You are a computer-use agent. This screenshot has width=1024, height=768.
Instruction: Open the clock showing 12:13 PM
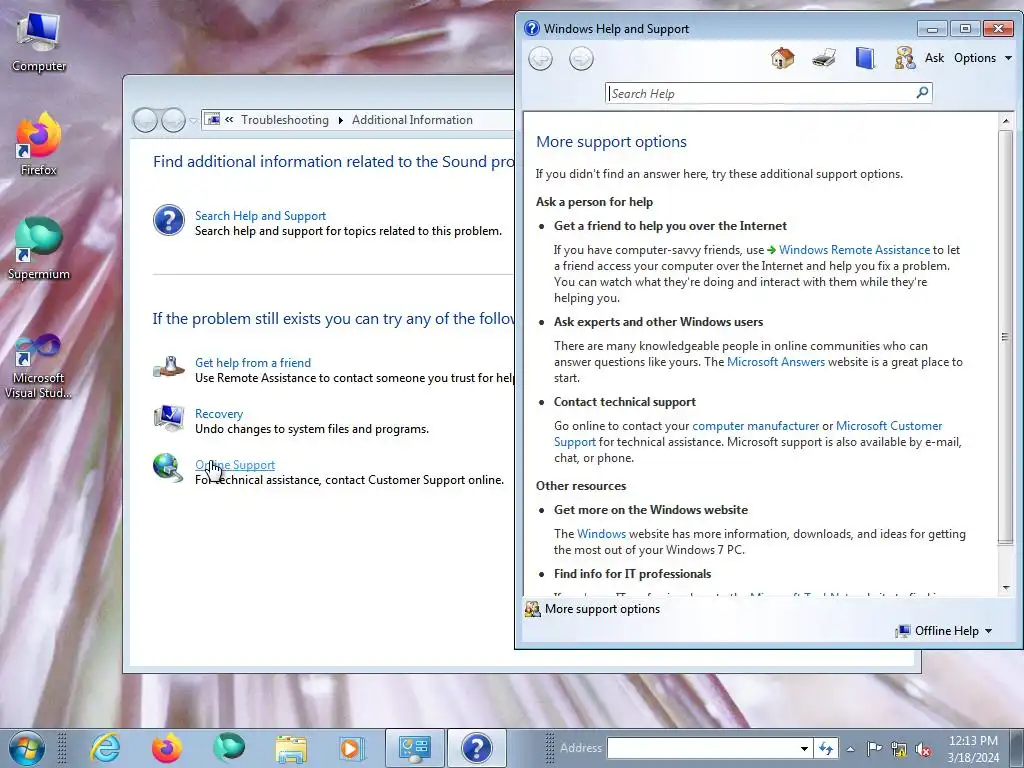point(973,748)
